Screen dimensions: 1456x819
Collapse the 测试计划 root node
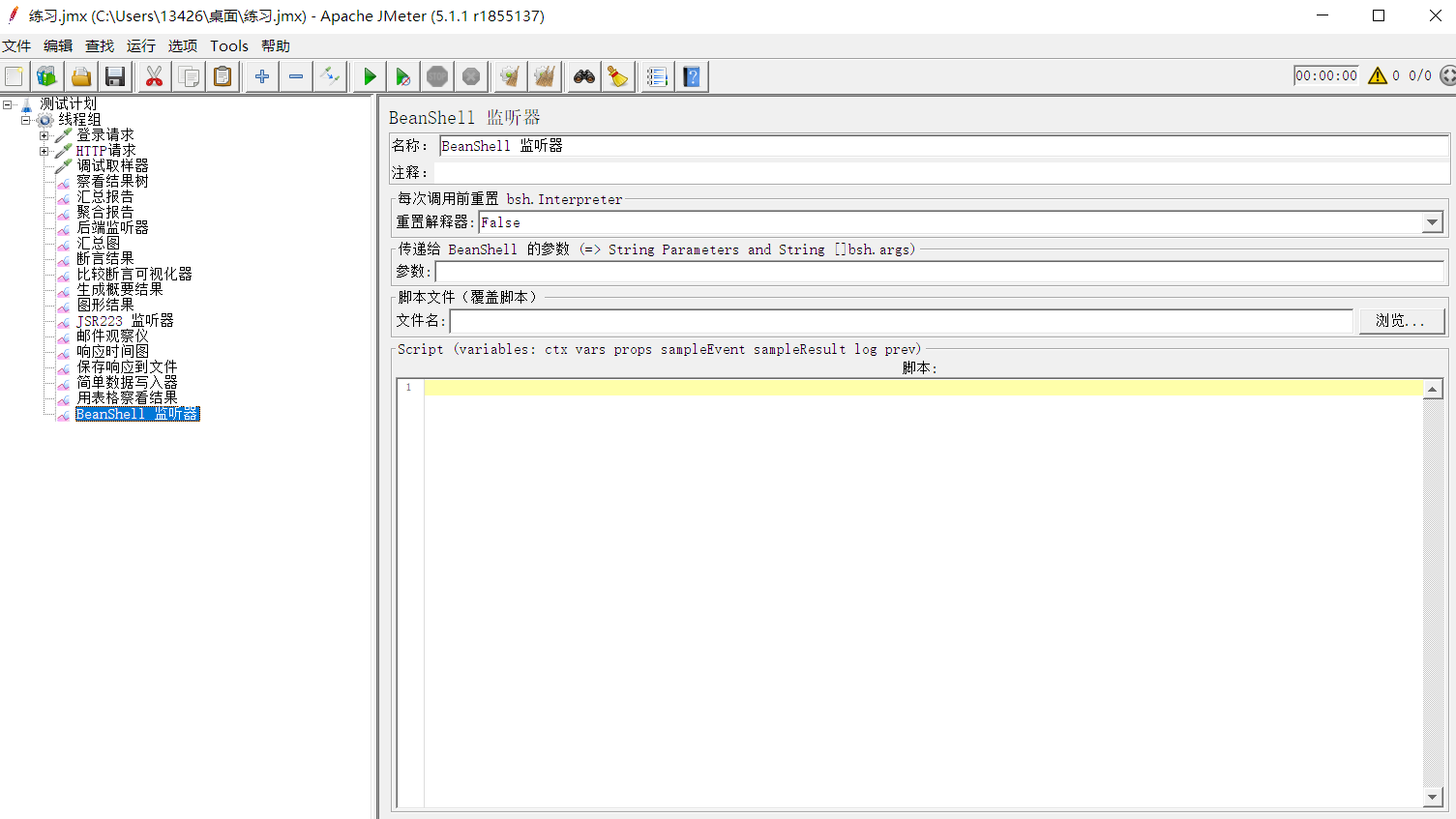8,104
